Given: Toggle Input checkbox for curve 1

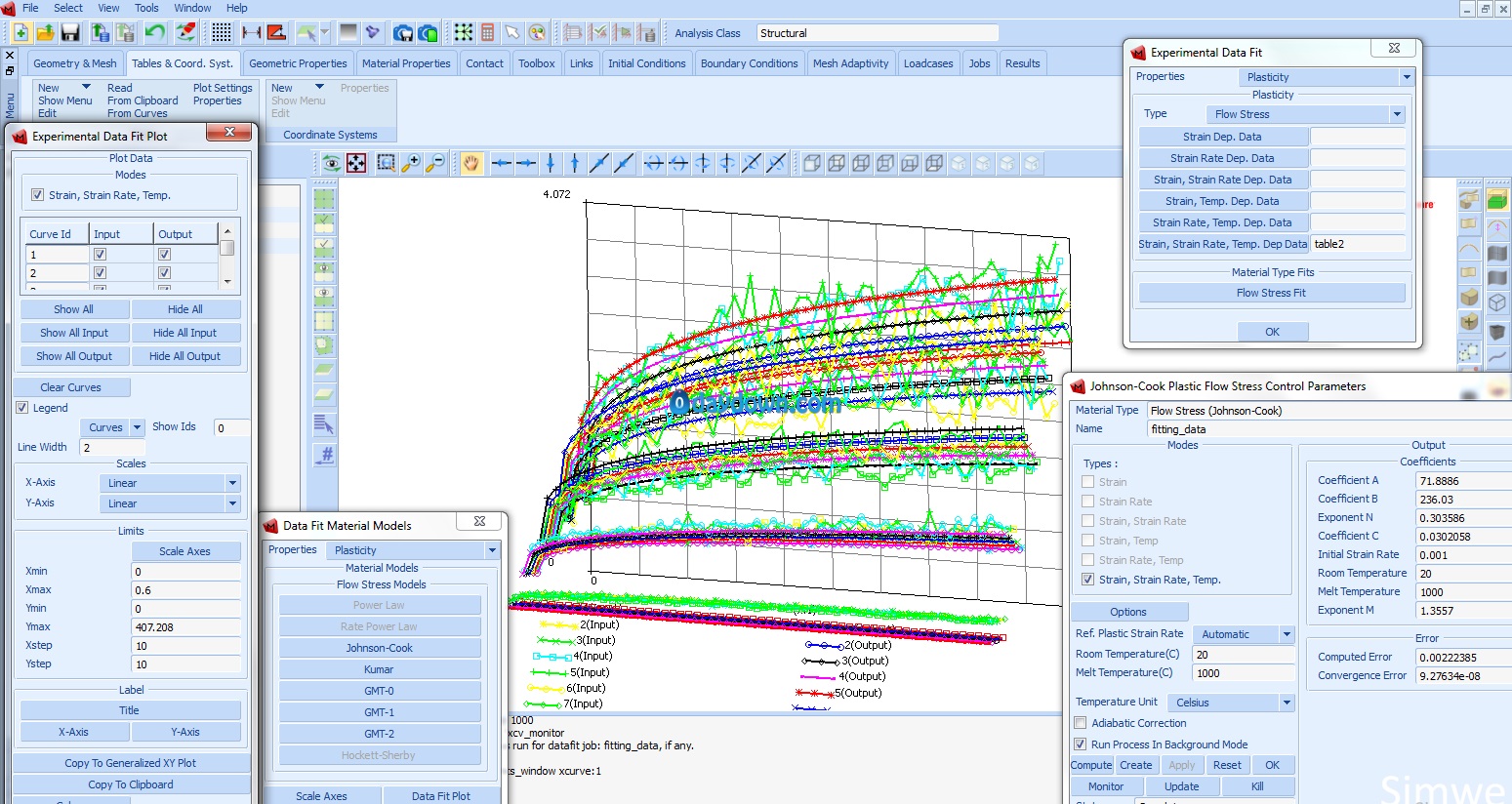Looking at the screenshot, I should coord(100,255).
